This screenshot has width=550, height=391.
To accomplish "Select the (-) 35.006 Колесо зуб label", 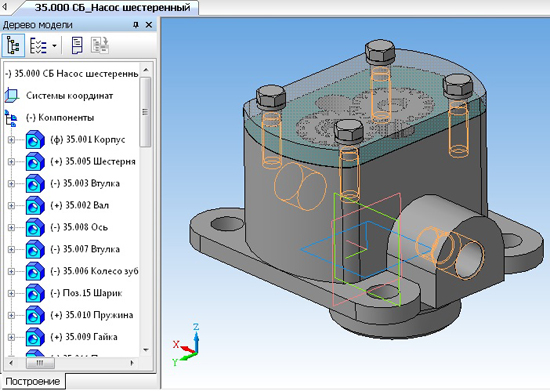I will coord(94,271).
